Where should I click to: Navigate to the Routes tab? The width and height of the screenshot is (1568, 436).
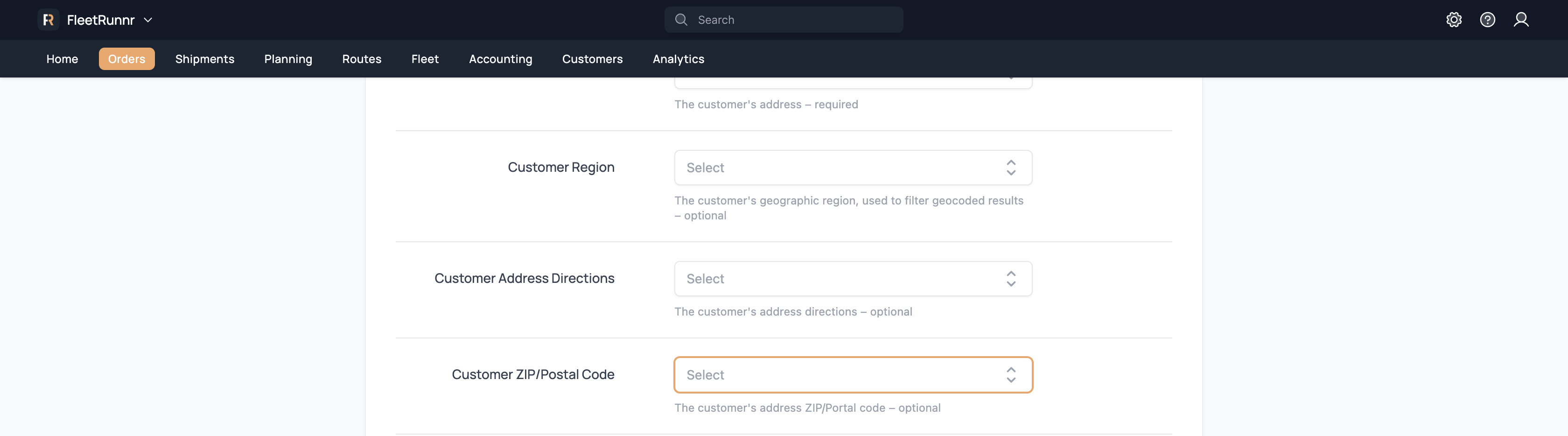point(362,59)
